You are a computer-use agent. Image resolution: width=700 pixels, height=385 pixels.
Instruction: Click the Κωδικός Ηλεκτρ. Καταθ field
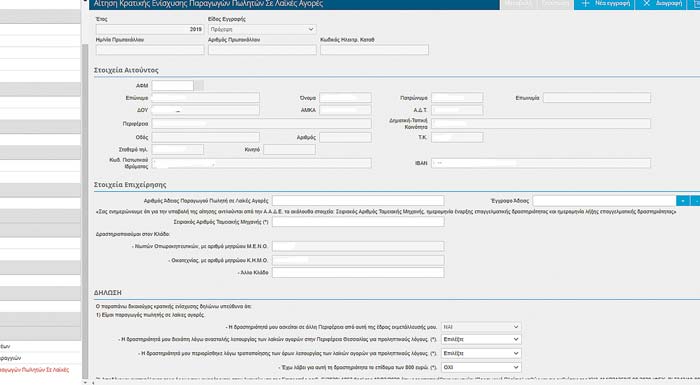point(374,50)
